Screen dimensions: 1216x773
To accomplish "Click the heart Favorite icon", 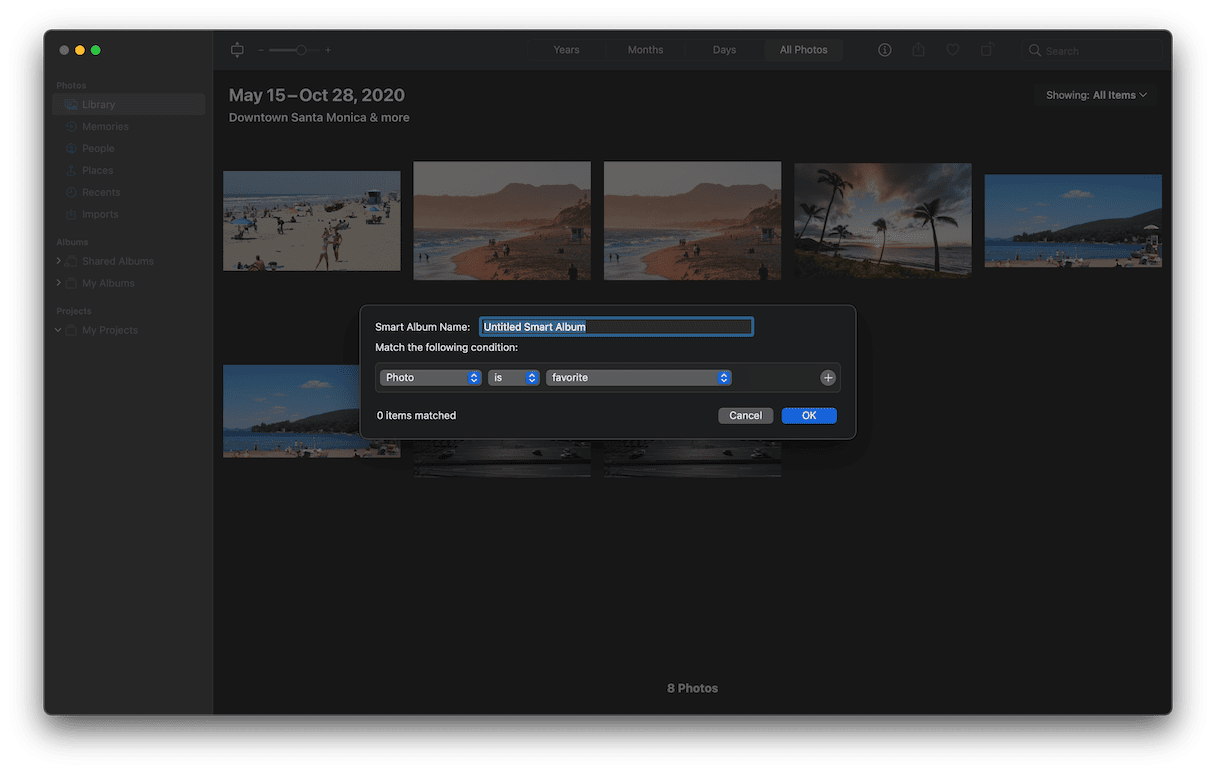I will pos(953,50).
